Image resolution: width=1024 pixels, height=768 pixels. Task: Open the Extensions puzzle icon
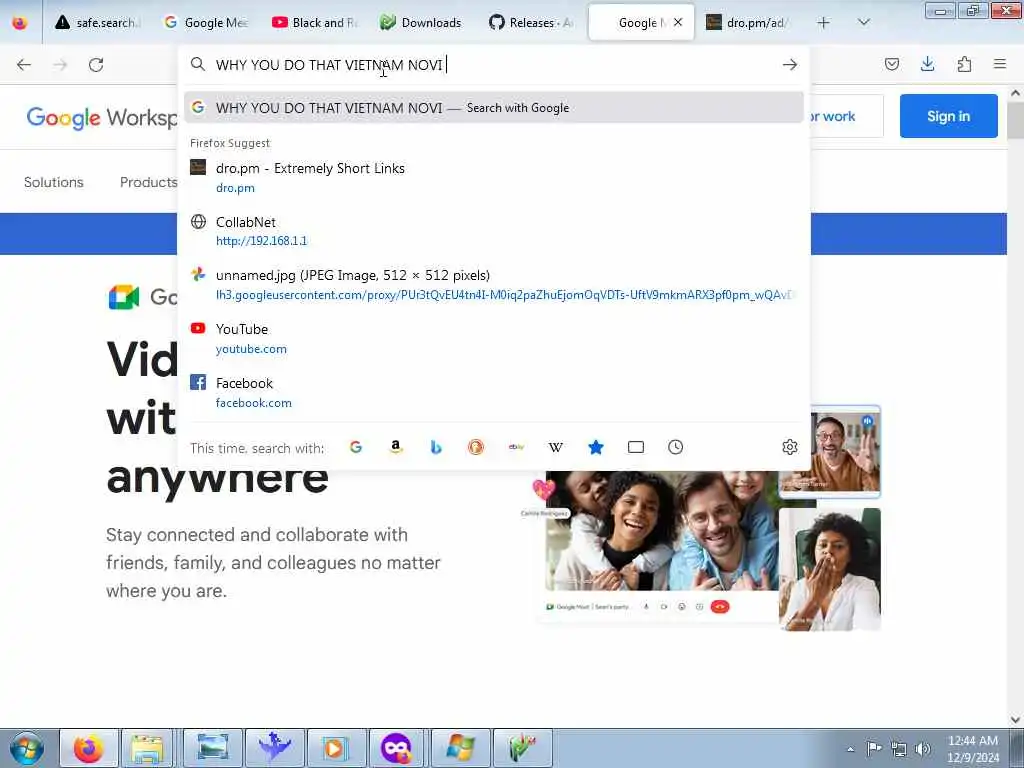tap(964, 64)
